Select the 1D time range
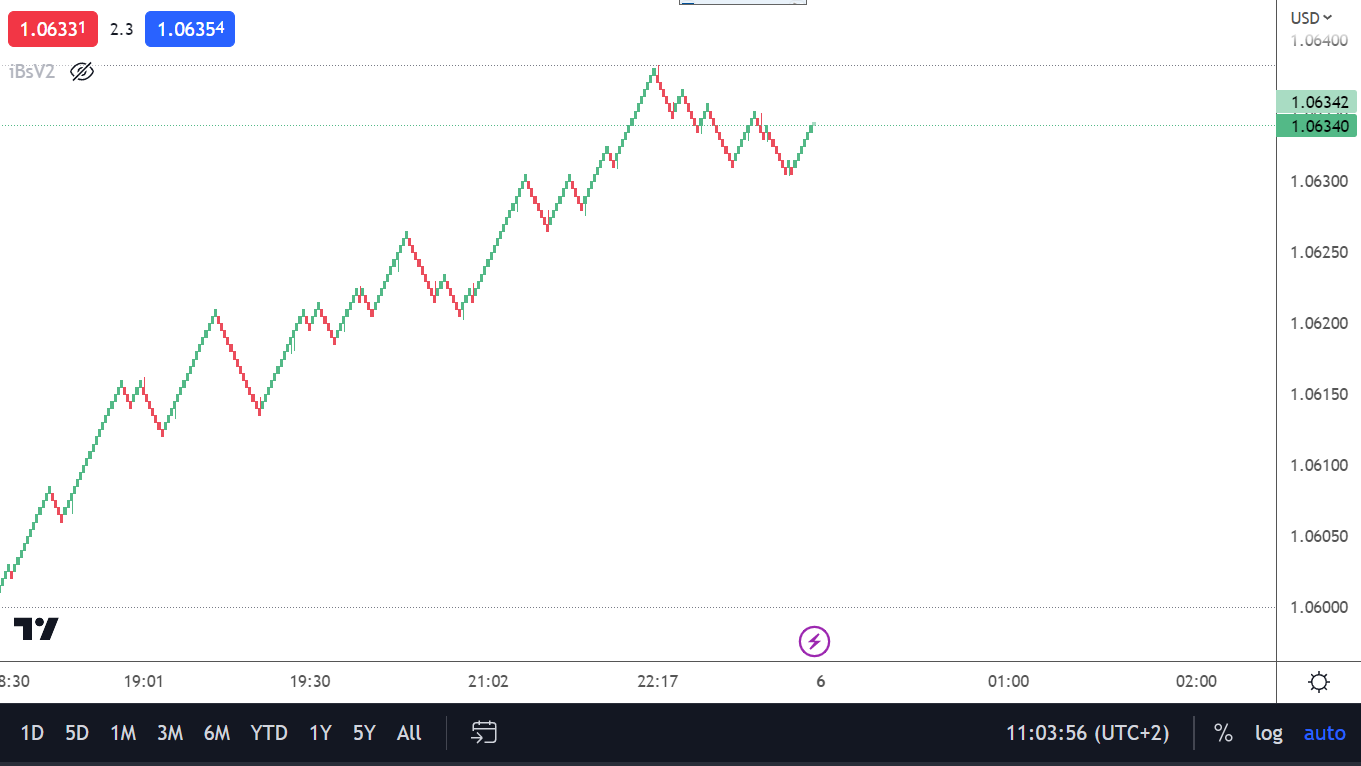The width and height of the screenshot is (1361, 766). [32, 733]
